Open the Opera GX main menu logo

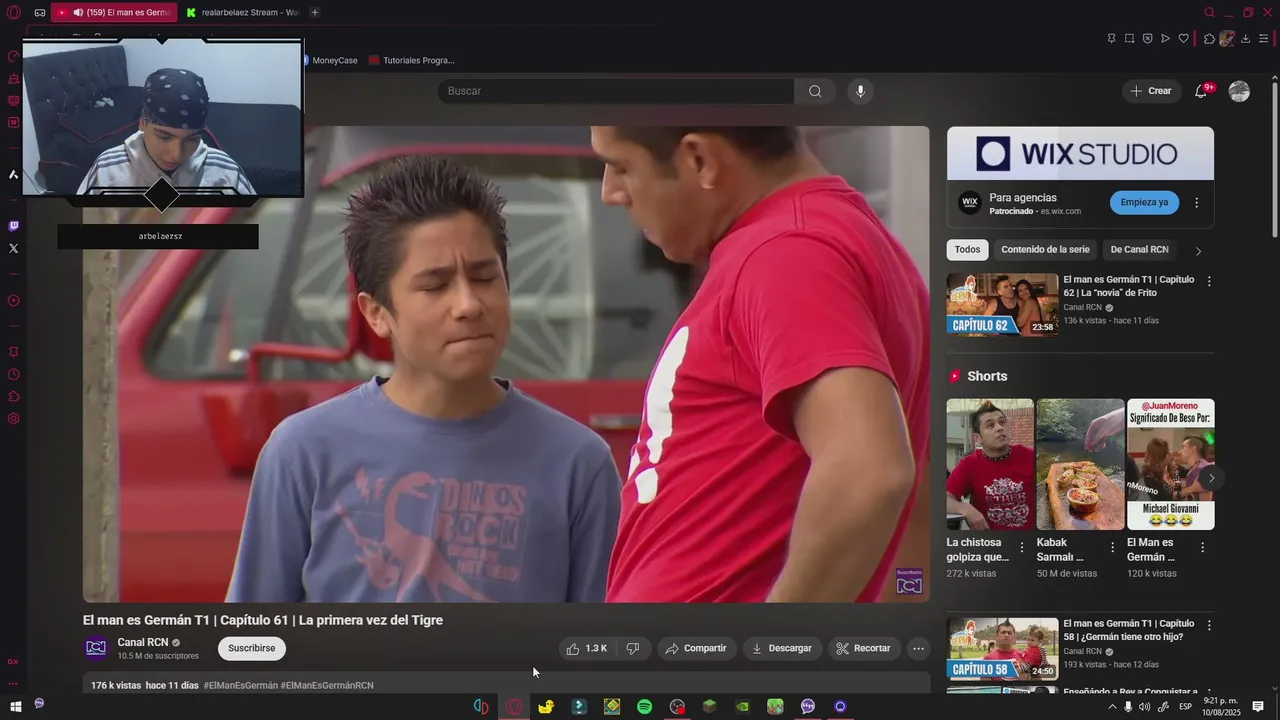[13, 12]
